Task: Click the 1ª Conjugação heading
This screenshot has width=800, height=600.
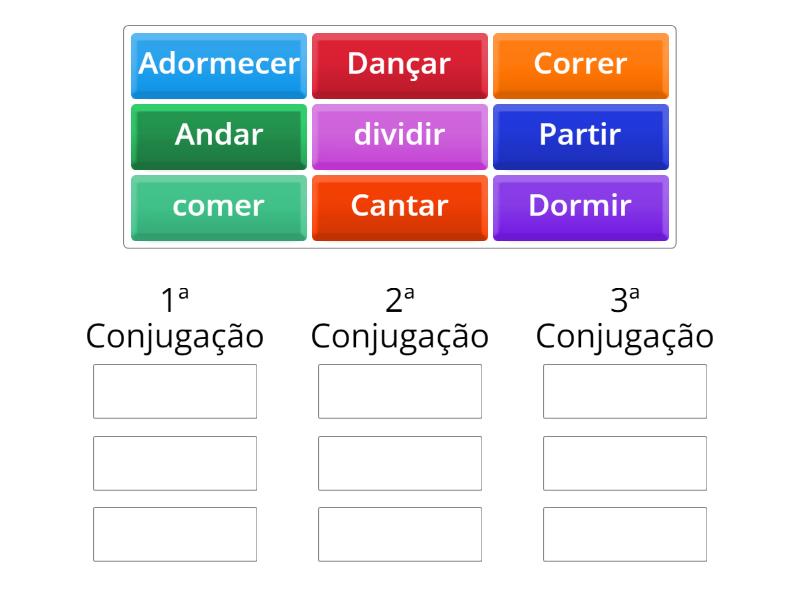Action: (x=175, y=315)
